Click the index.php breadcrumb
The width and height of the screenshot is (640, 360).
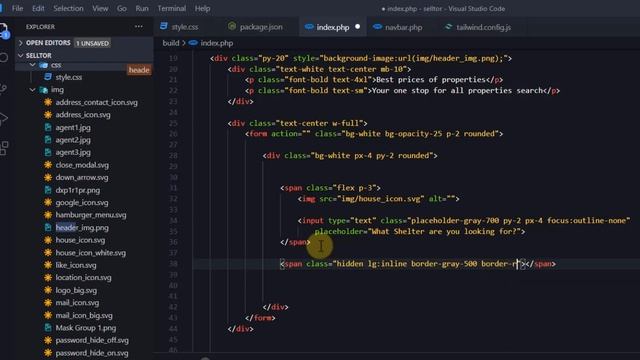[x=217, y=43]
